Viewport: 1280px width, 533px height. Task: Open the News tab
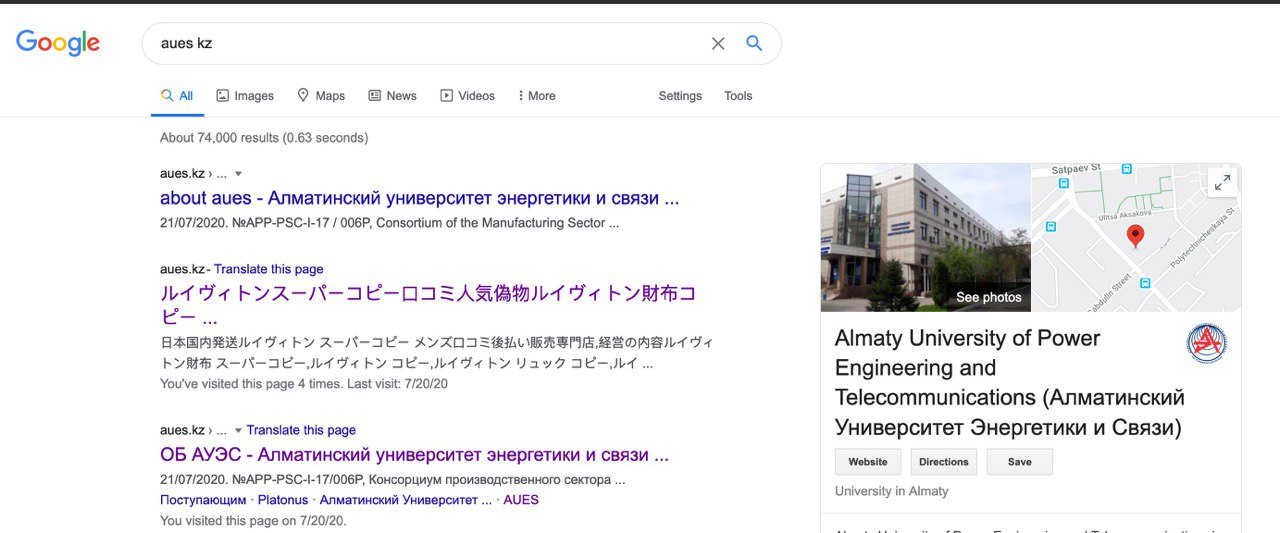point(392,96)
